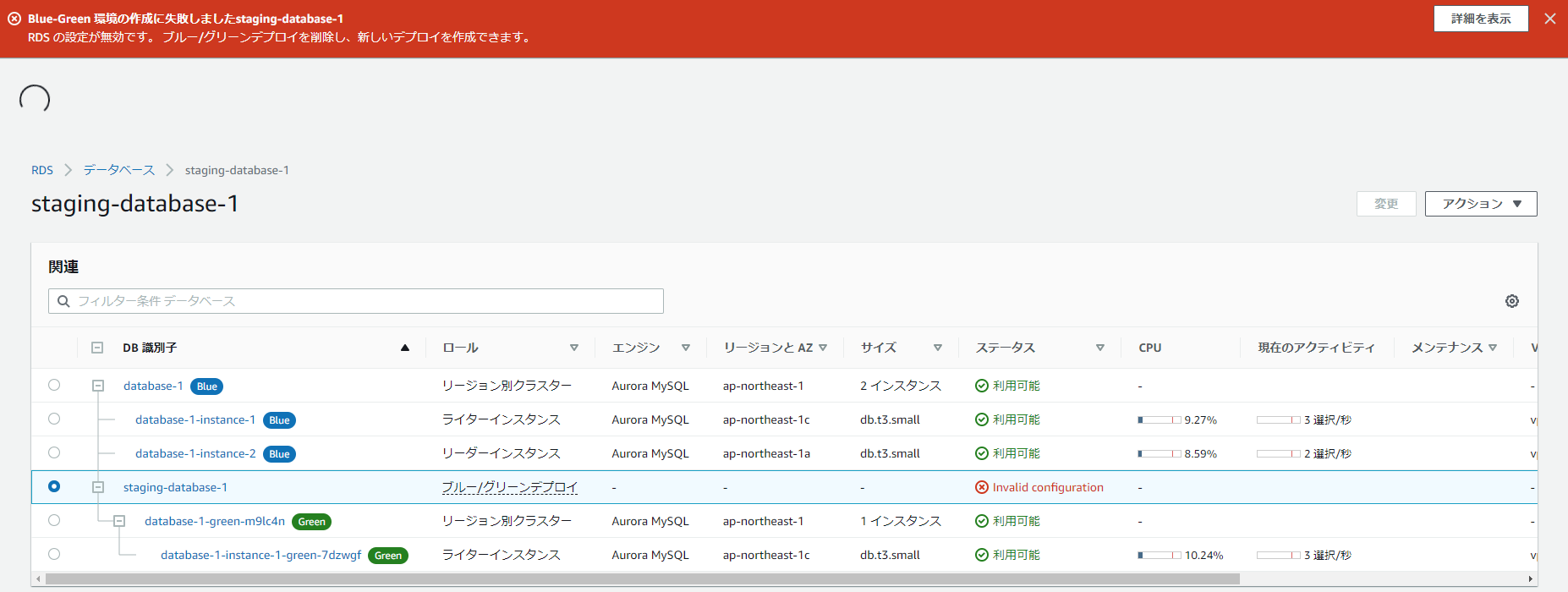Click the 詳細を表示 button in banner
Viewport: 1568px width, 592px height.
tap(1481, 19)
